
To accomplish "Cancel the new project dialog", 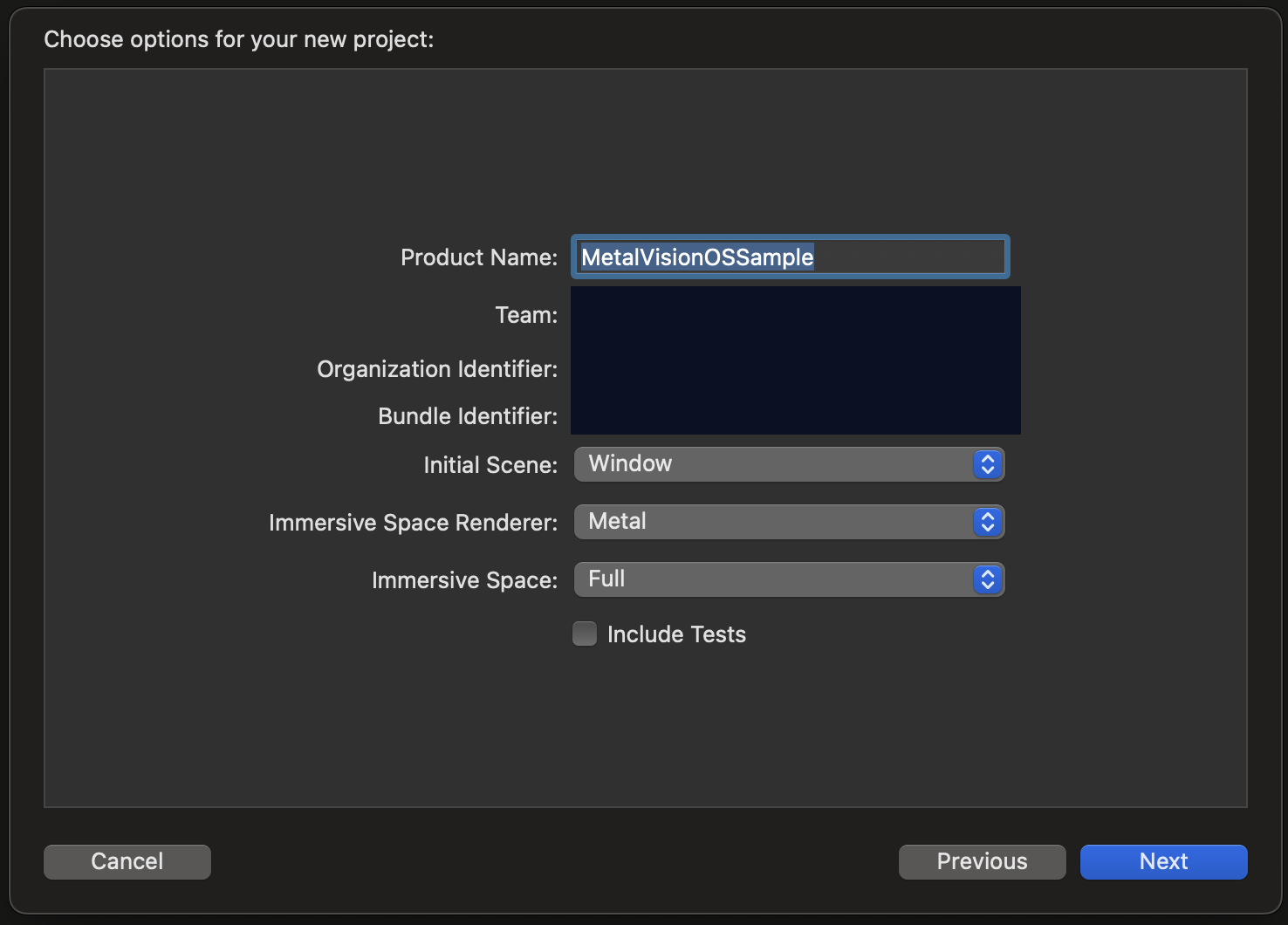I will [x=127, y=861].
